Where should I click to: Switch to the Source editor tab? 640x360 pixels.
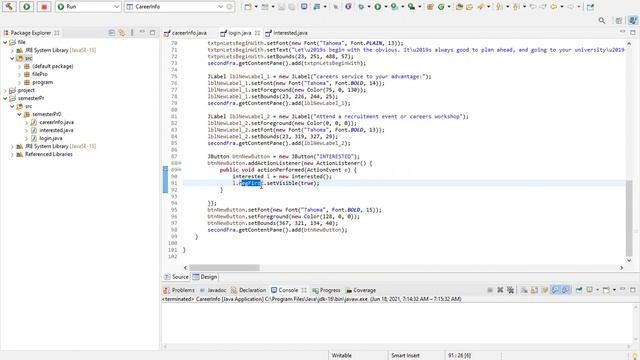coord(176,277)
